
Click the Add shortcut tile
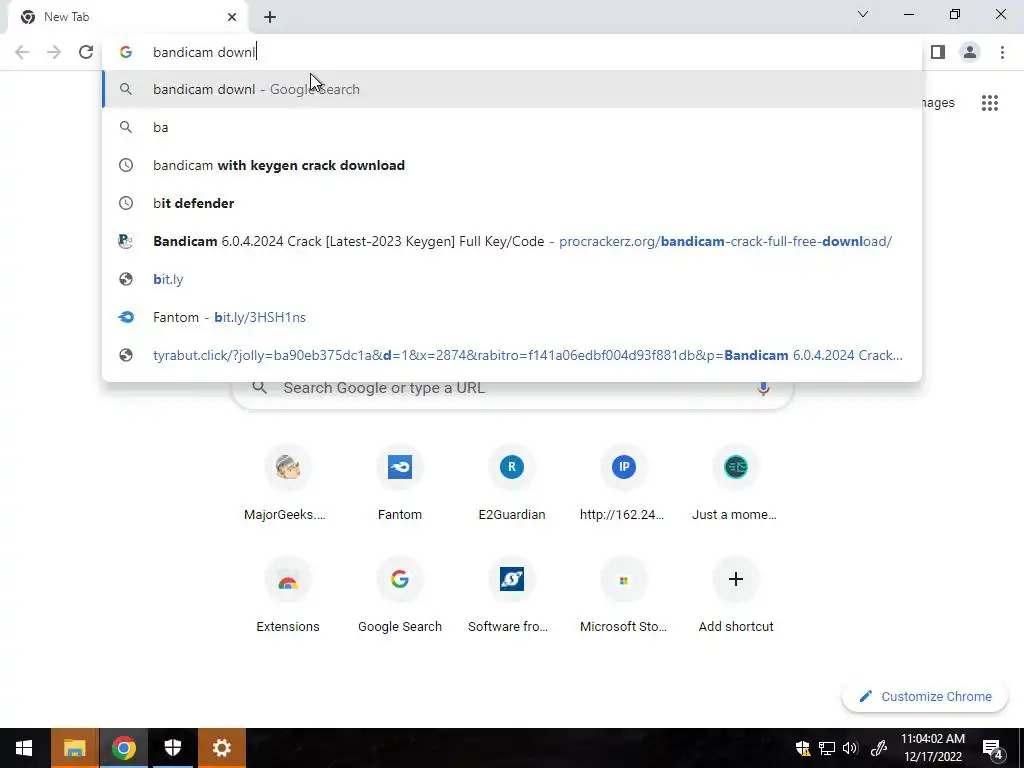736,596
